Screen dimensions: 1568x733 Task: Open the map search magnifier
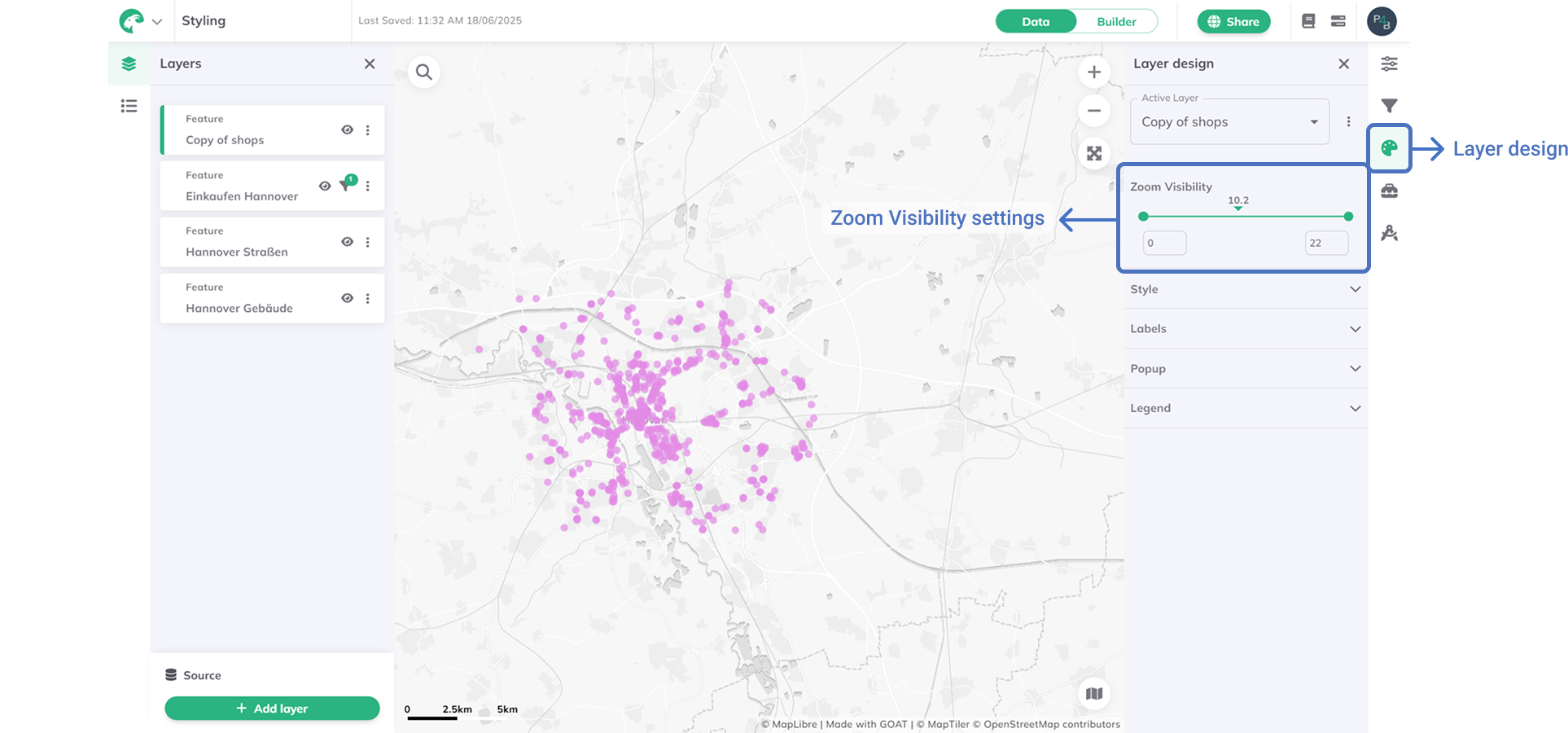pyautogui.click(x=423, y=72)
